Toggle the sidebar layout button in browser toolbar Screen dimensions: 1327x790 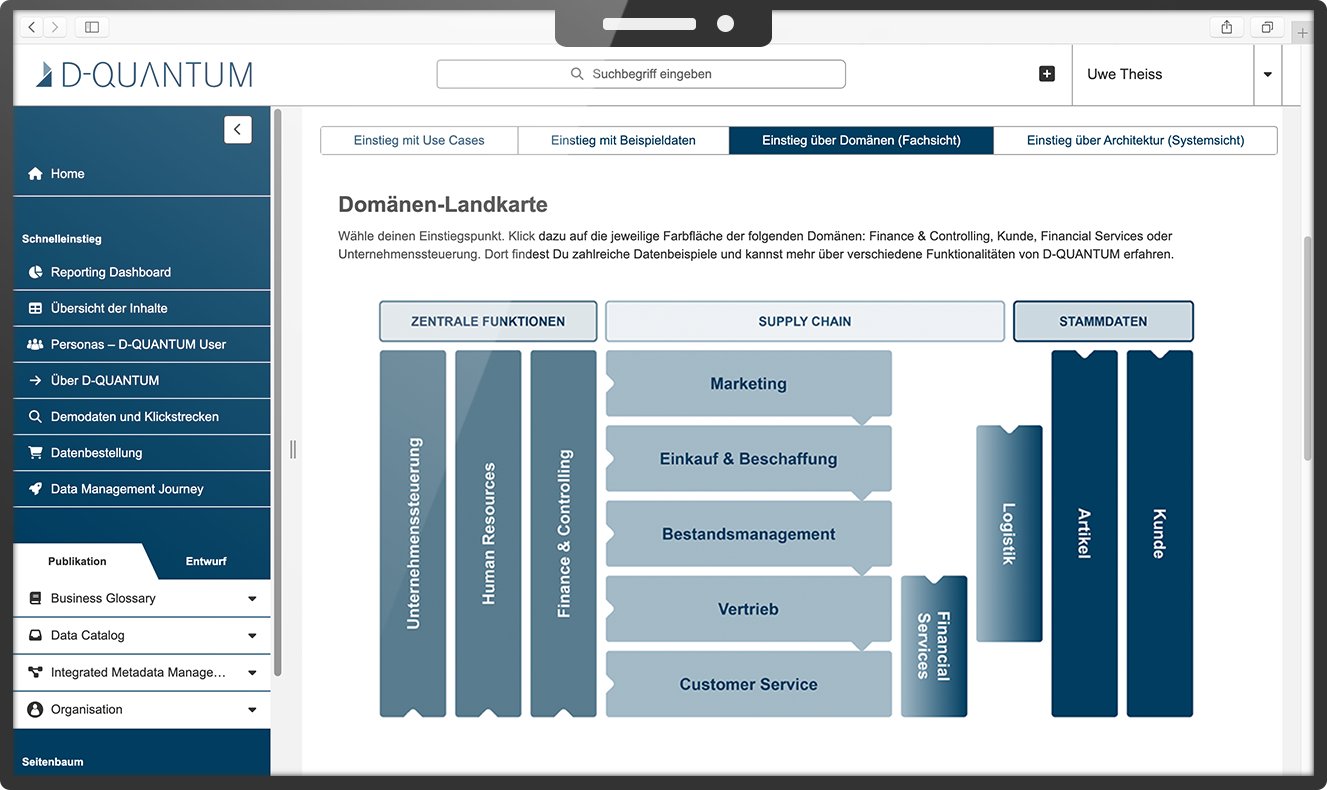point(91,26)
